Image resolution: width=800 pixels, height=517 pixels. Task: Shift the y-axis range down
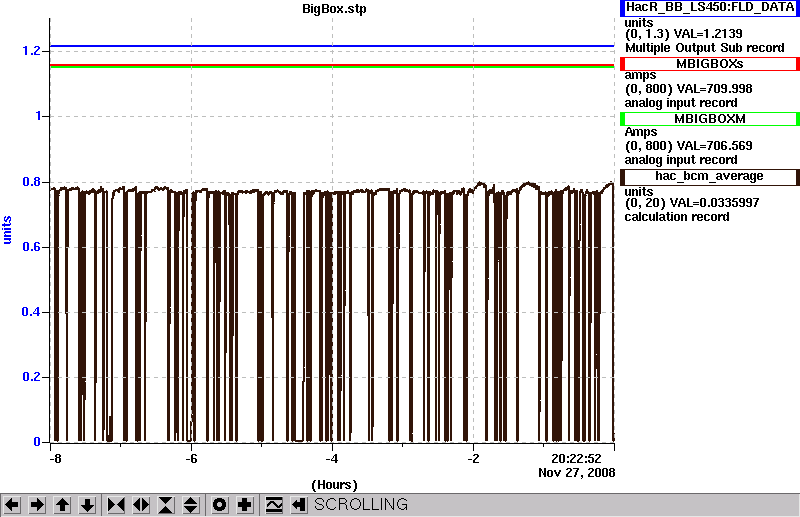(x=87, y=505)
